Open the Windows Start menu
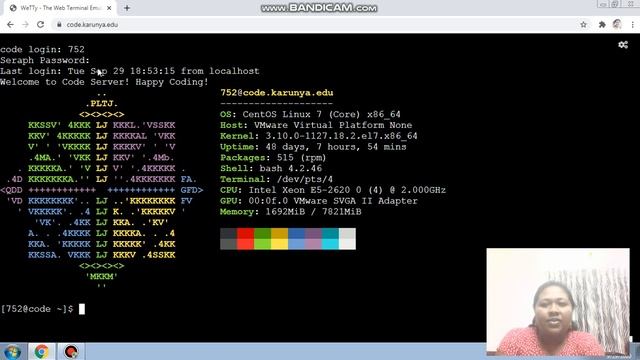The height and width of the screenshot is (360, 640). click(12, 351)
